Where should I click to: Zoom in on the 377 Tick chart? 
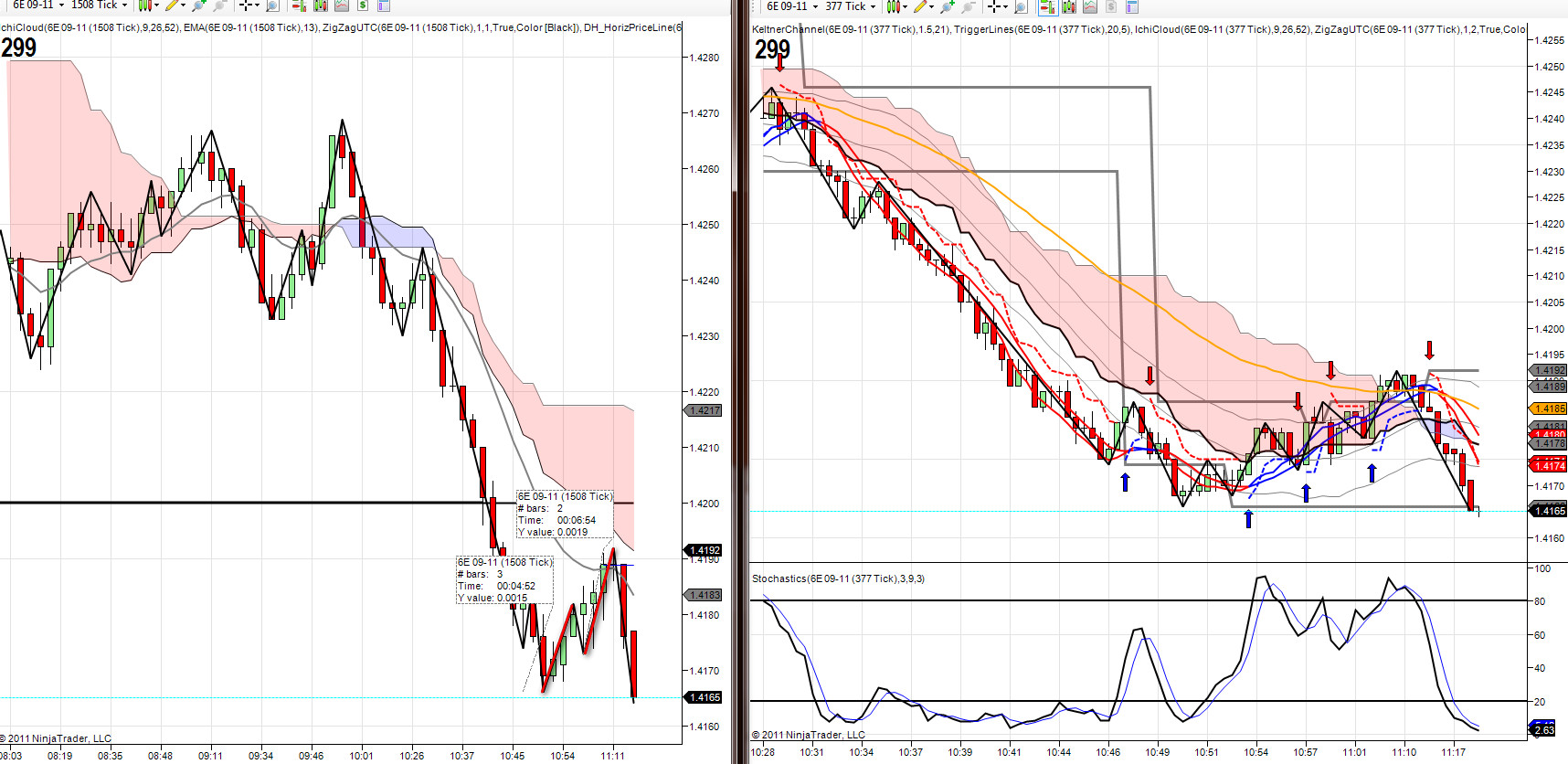pos(948,6)
